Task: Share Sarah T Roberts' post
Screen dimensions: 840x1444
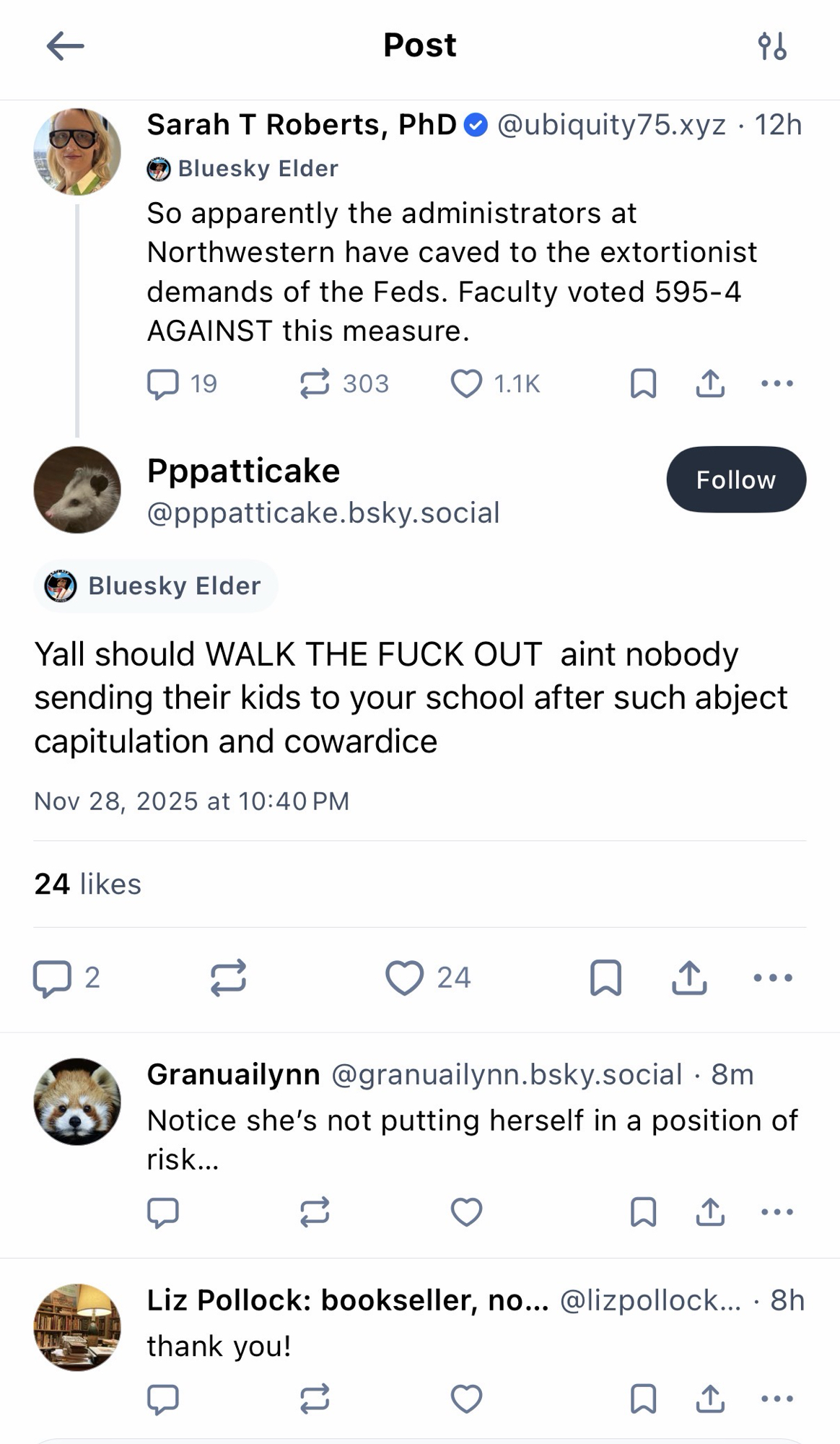Action: click(x=710, y=383)
